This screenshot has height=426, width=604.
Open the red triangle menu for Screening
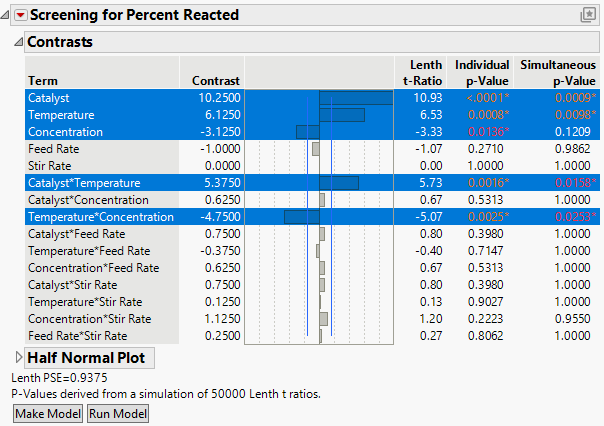coord(20,15)
